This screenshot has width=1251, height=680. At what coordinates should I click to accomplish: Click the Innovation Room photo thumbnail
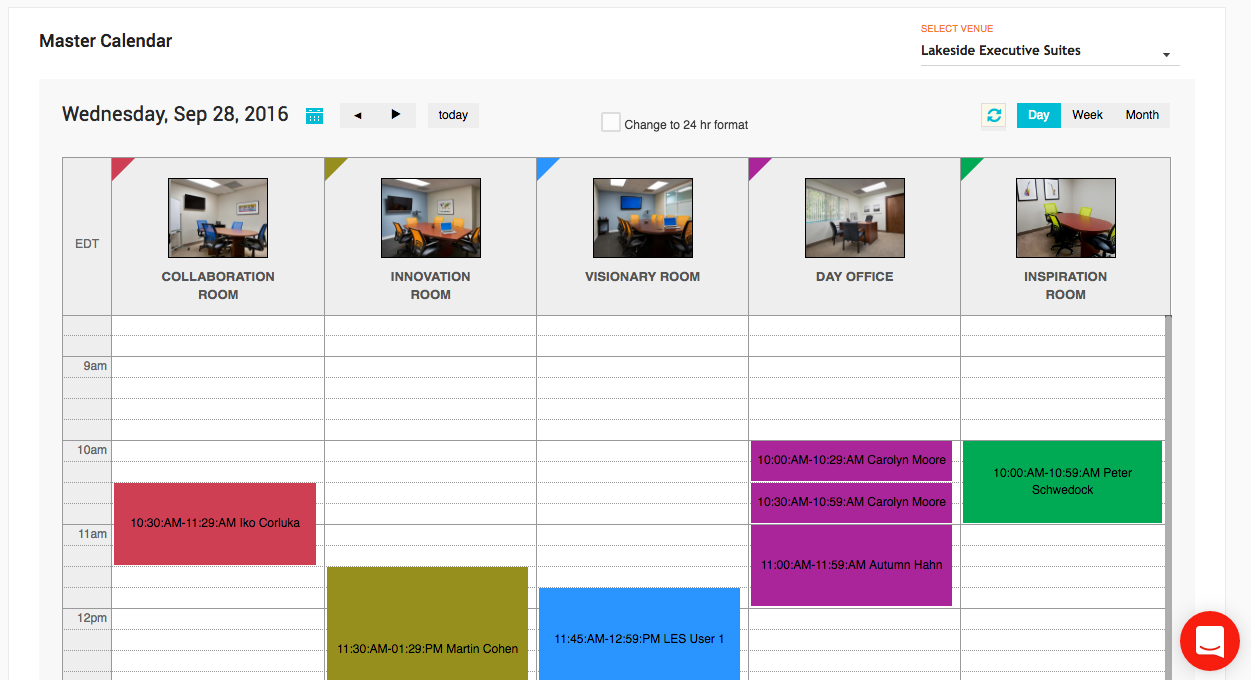[x=430, y=217]
